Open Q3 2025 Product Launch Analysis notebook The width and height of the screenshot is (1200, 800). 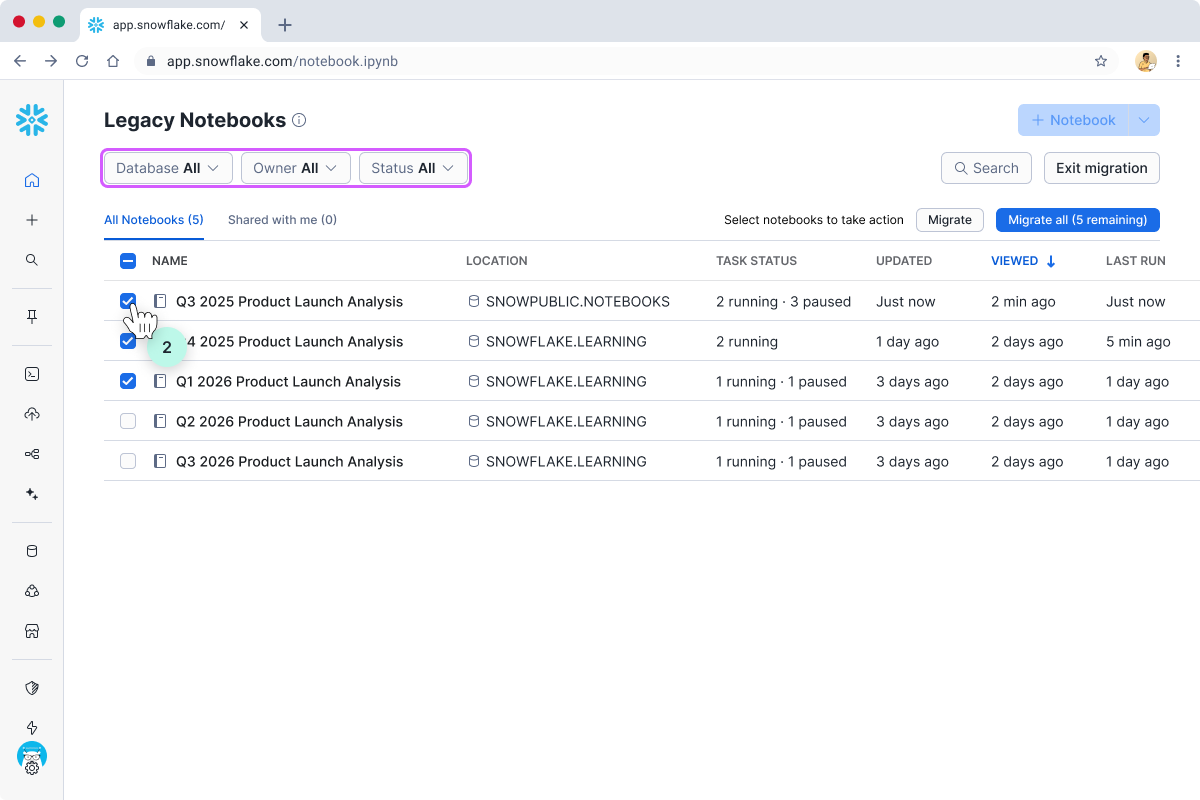pyautogui.click(x=290, y=301)
